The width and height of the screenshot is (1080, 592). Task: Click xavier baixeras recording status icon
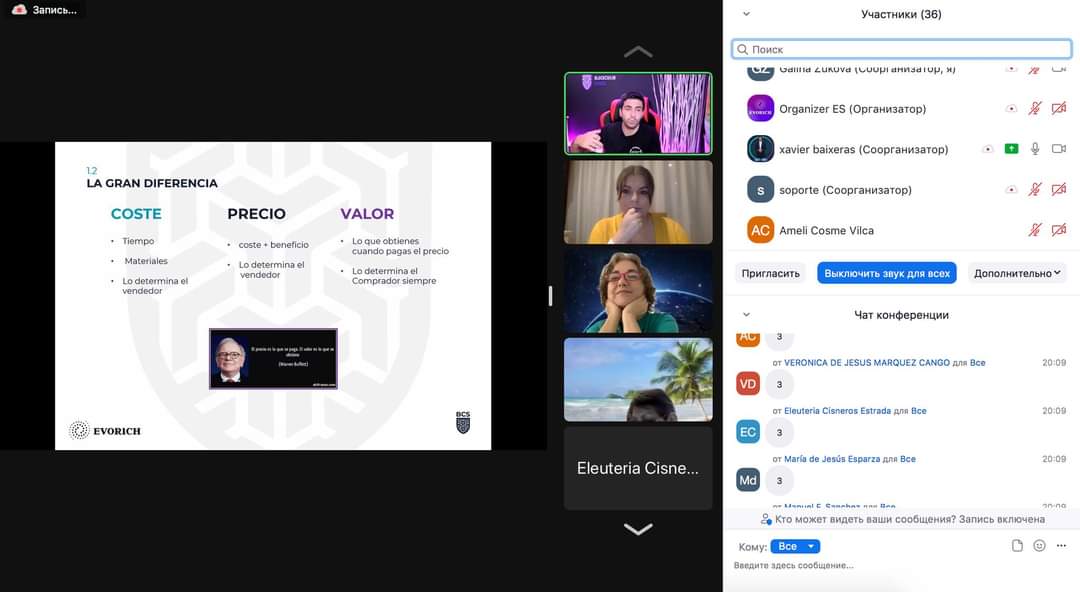click(988, 149)
